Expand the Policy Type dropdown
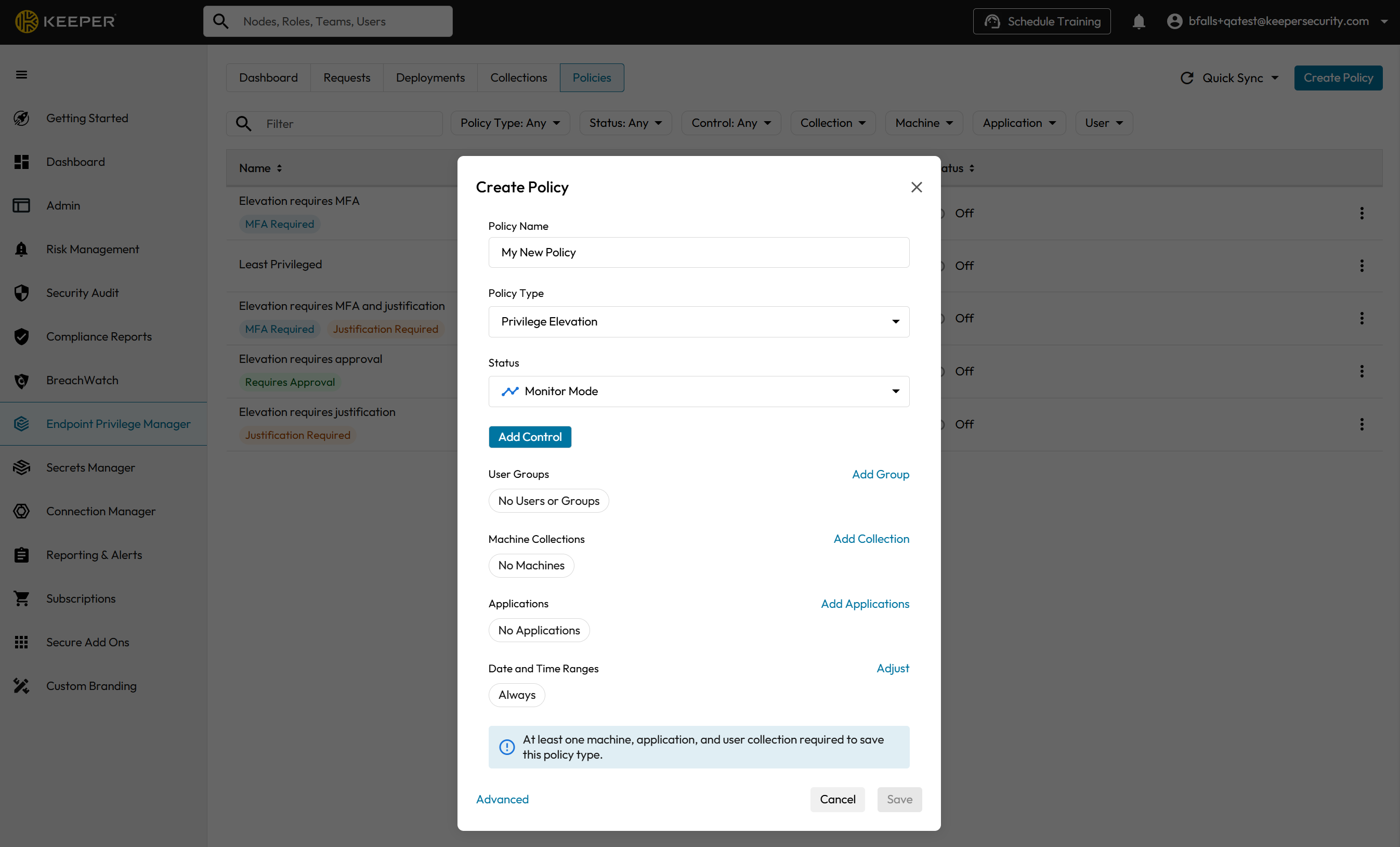Viewport: 1400px width, 847px height. pos(698,322)
